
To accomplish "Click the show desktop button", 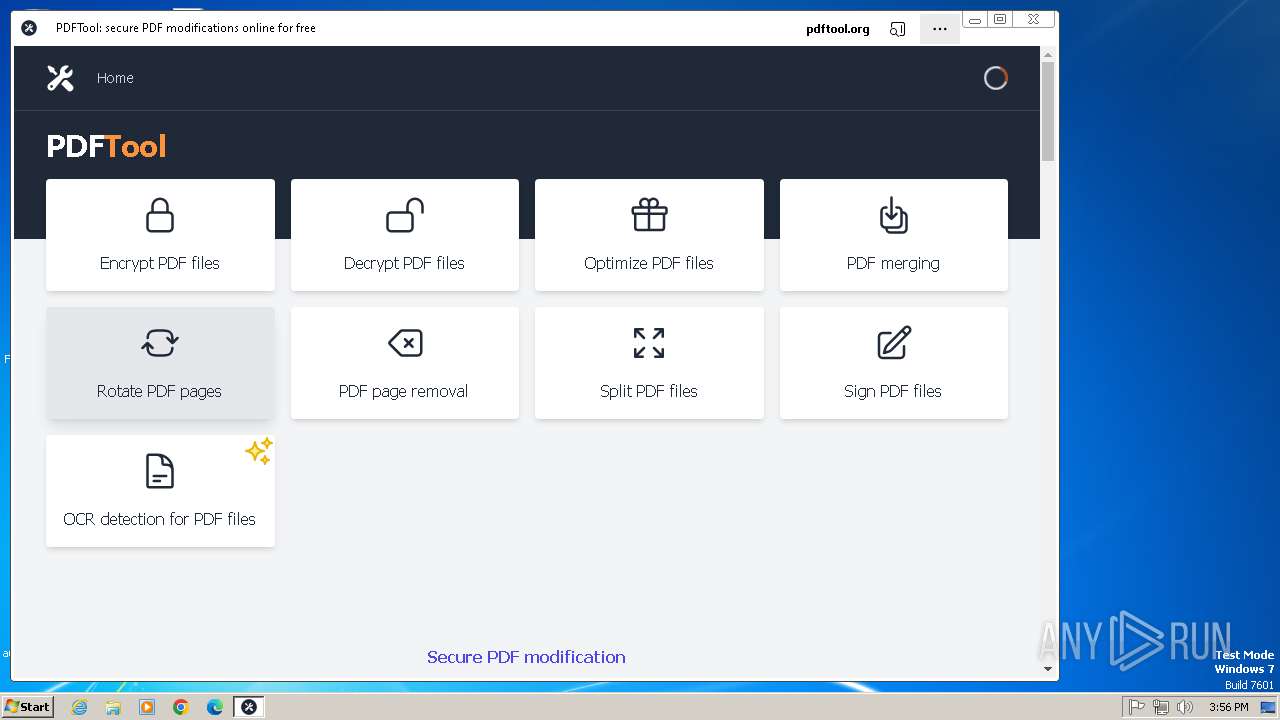I will coord(1268,707).
